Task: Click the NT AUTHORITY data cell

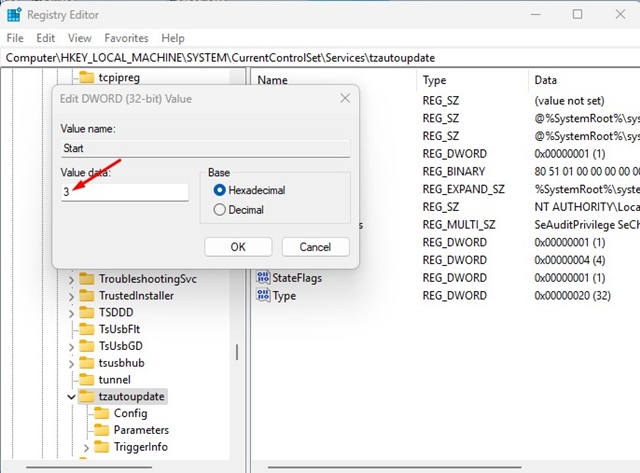Action: click(587, 207)
